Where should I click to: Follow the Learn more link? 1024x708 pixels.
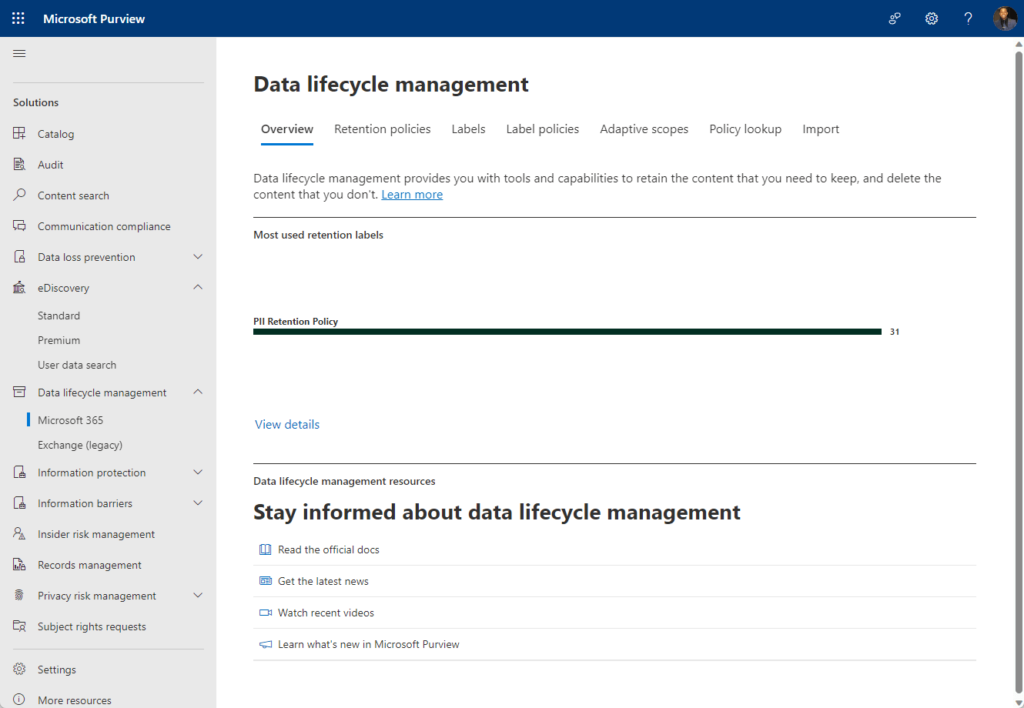[x=412, y=195]
